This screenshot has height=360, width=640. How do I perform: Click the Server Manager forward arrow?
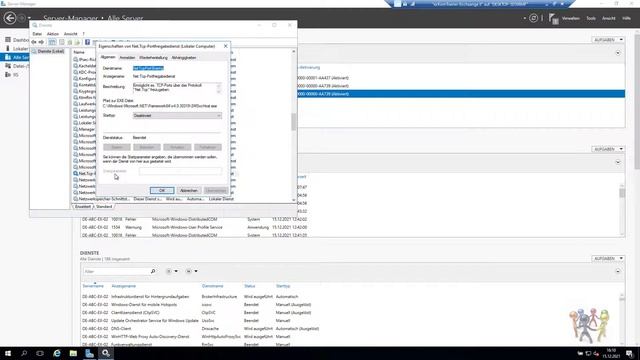coord(22,18)
